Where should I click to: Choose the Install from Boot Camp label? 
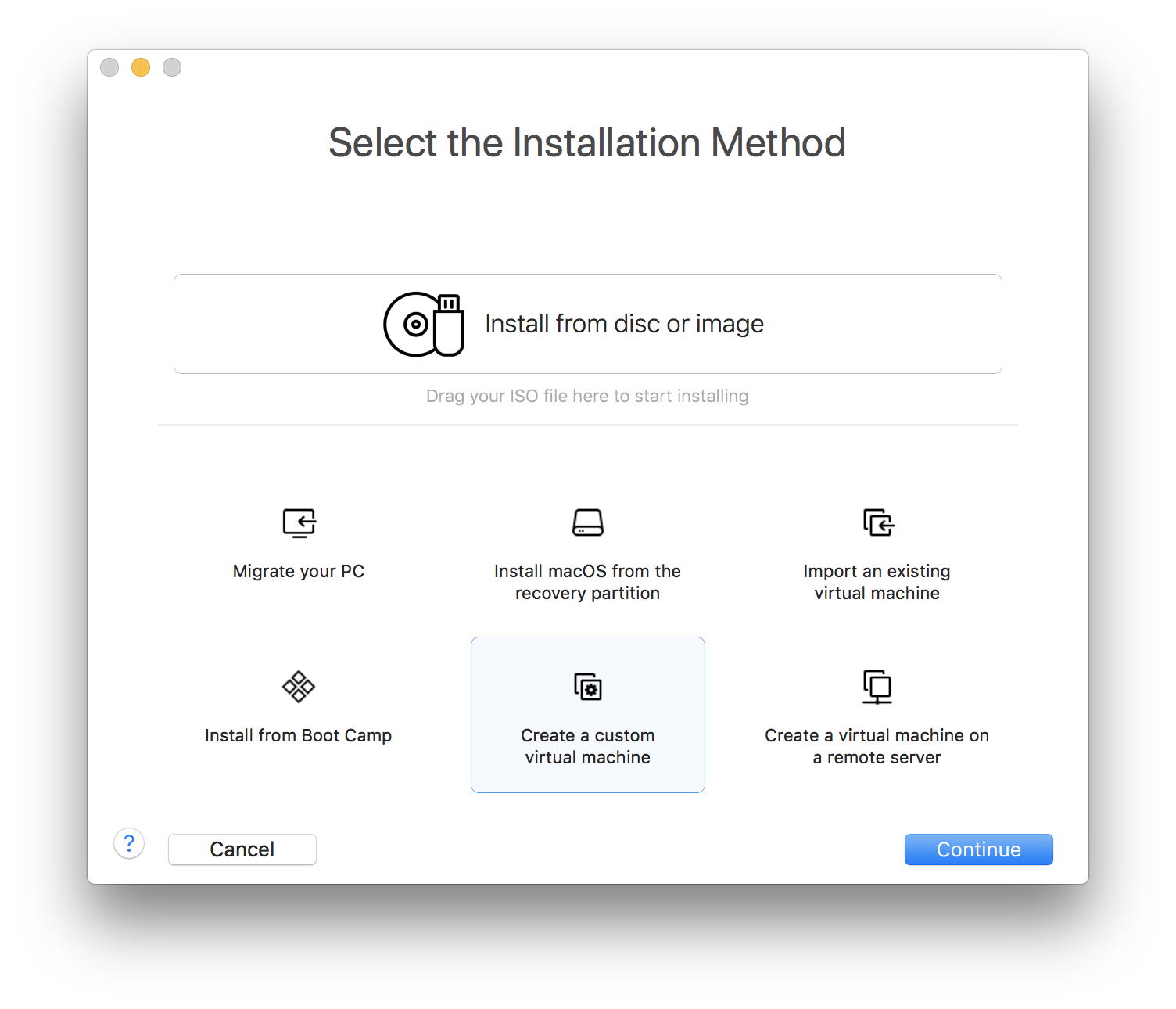coord(299,735)
